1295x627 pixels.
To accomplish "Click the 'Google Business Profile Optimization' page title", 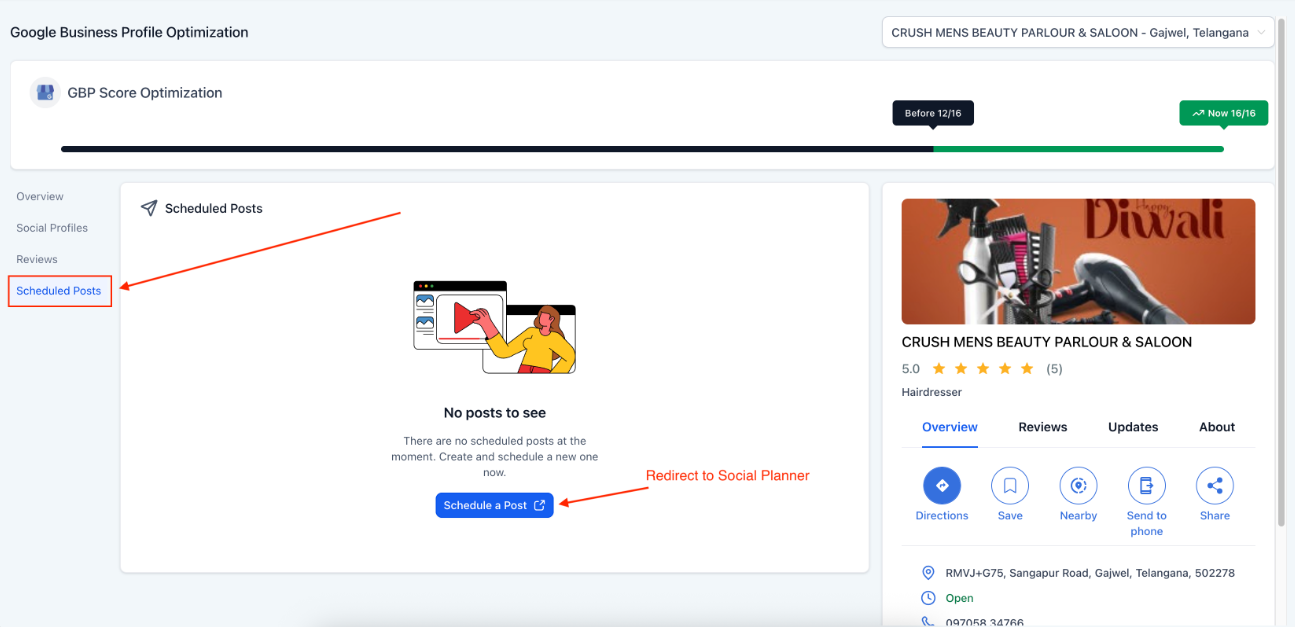I will tap(129, 32).
